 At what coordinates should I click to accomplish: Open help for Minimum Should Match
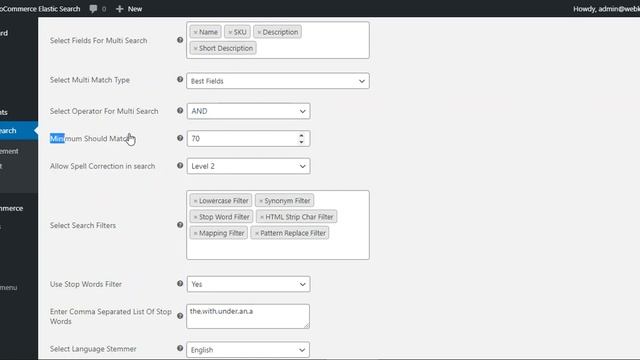tap(180, 138)
